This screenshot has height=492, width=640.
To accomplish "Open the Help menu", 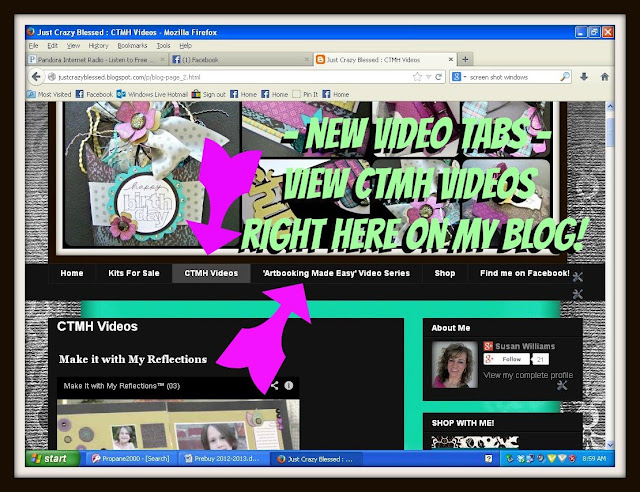I will (x=185, y=46).
